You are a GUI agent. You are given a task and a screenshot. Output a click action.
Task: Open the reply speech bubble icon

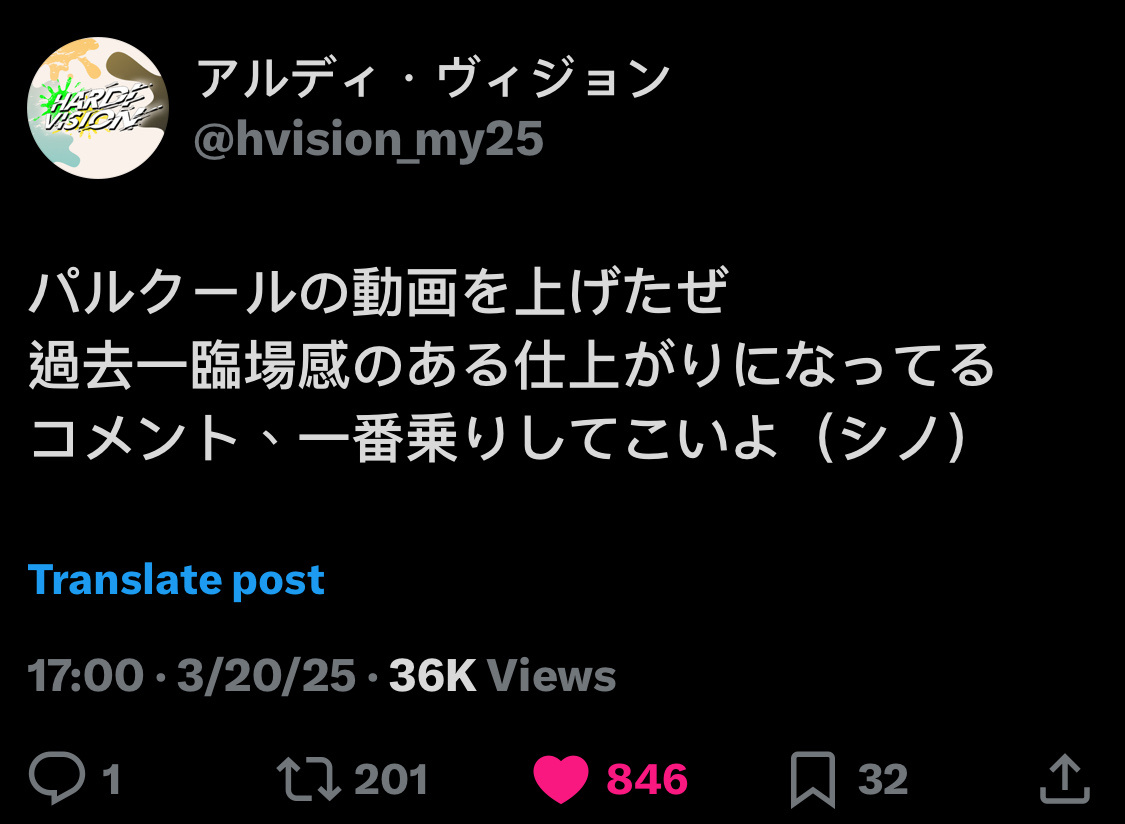(x=57, y=778)
